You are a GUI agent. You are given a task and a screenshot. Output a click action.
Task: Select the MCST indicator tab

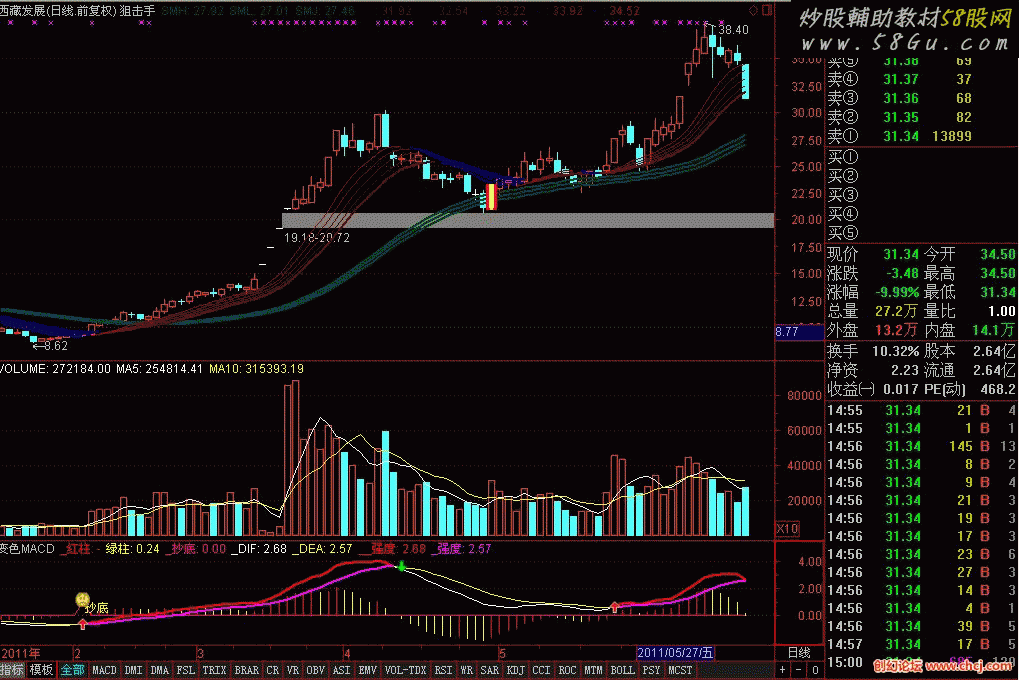pos(680,670)
